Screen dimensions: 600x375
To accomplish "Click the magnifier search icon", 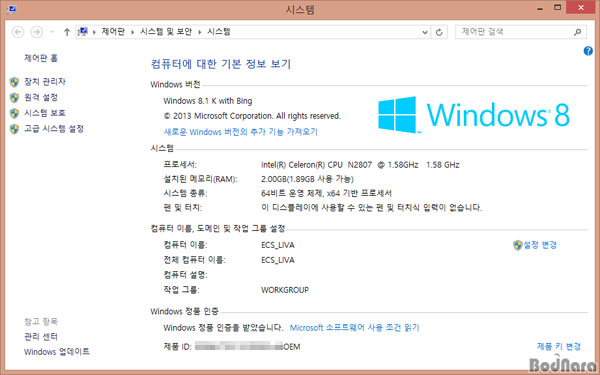I will 578,32.
